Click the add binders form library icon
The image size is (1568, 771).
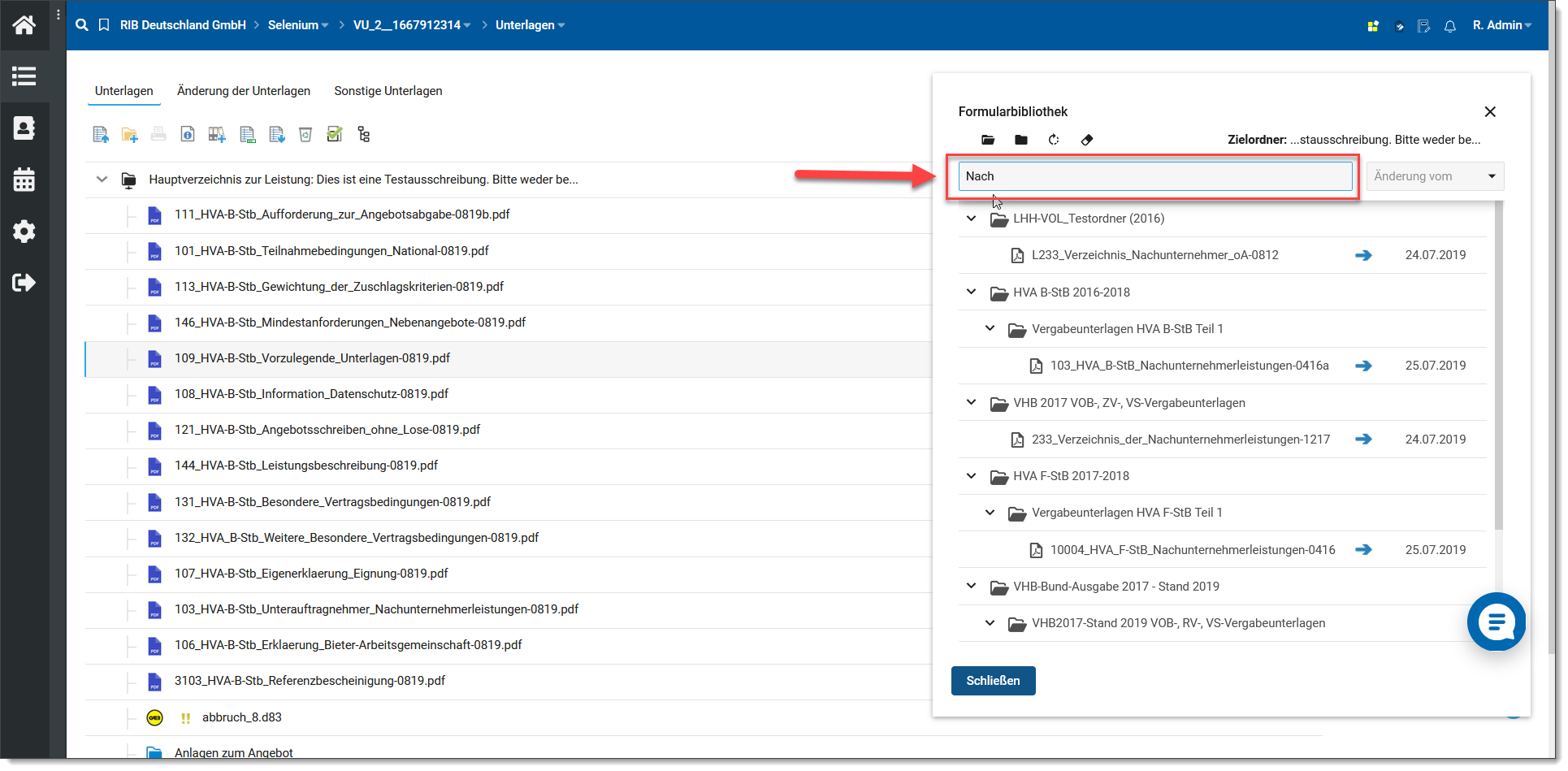[216, 135]
